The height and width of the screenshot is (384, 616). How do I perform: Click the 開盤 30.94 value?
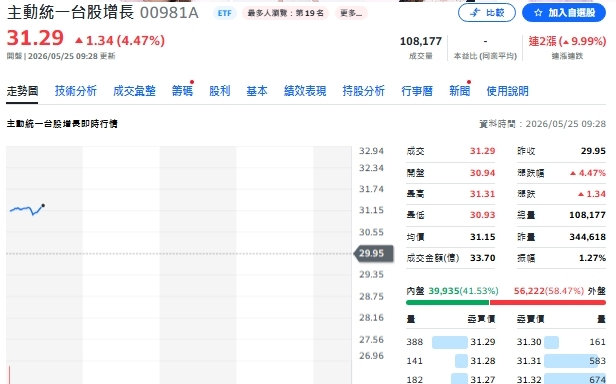[482, 173]
